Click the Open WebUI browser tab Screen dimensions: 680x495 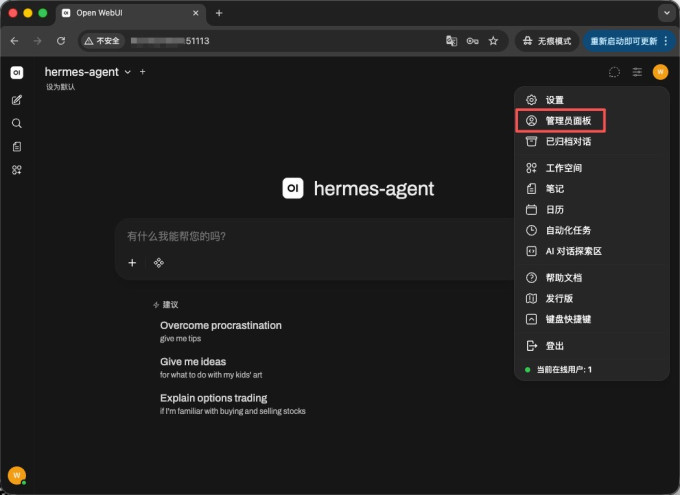(x=129, y=13)
